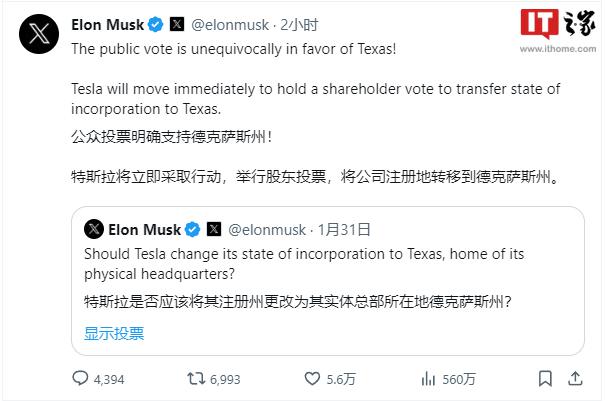
Task: Click @elonmusk handle inside the quoted tweet
Action: coord(268,229)
